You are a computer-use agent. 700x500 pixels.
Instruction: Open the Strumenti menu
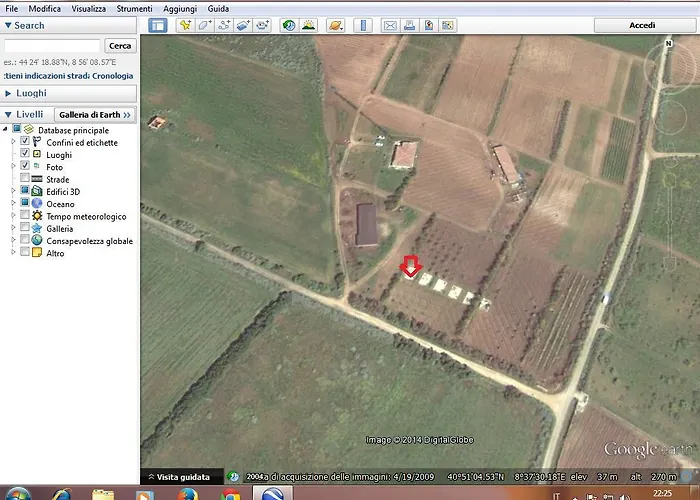pyautogui.click(x=134, y=8)
